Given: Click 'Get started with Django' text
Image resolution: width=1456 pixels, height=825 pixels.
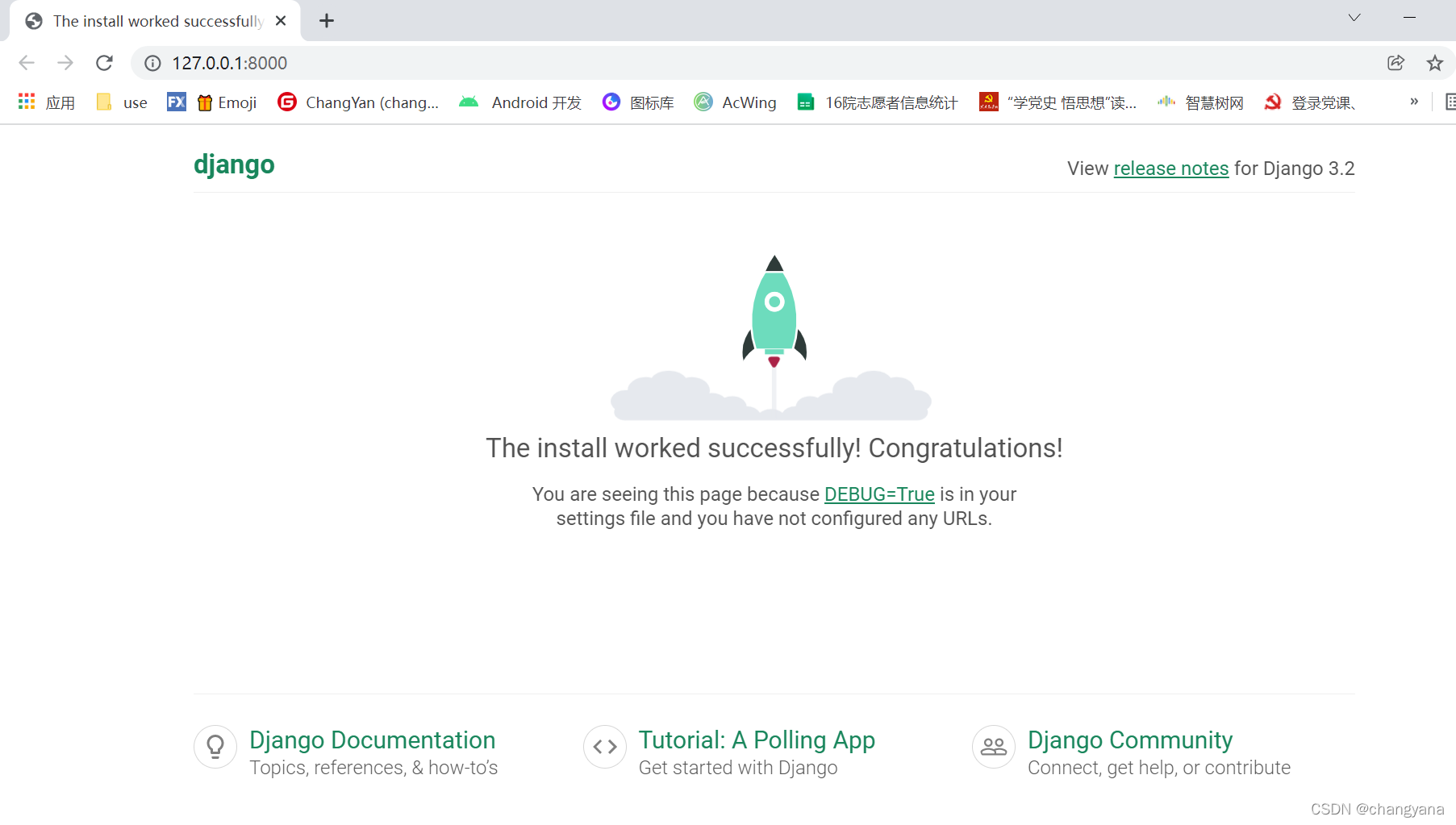Looking at the screenshot, I should [x=738, y=768].
